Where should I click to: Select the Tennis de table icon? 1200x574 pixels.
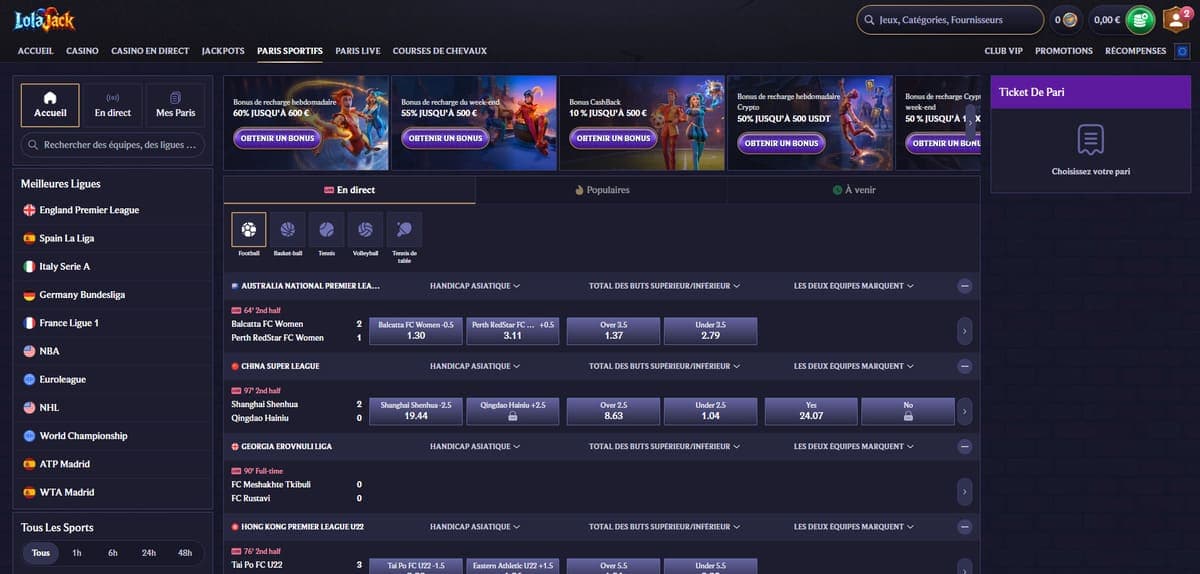[404, 230]
